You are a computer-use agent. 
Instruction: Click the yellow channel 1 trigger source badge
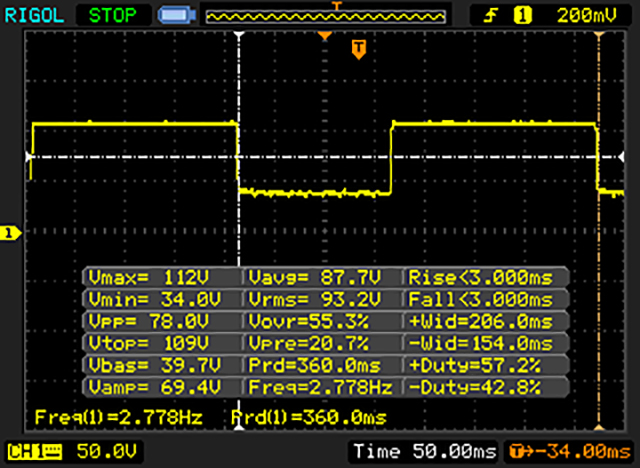522,16
